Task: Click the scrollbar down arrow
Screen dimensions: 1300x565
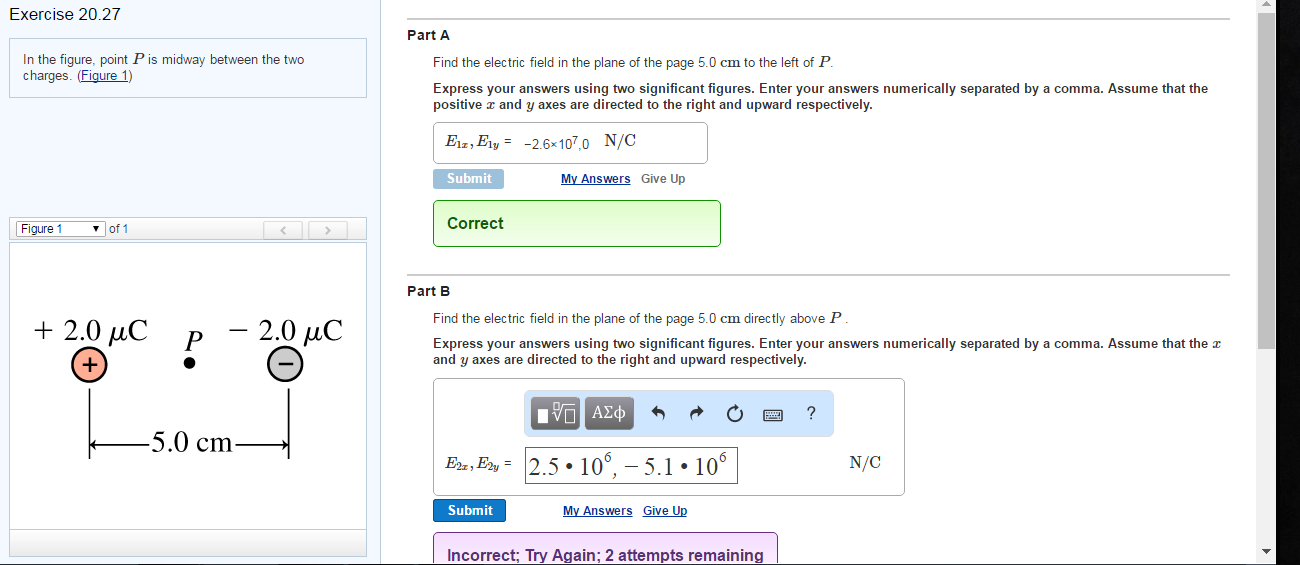Action: pyautogui.click(x=1266, y=551)
